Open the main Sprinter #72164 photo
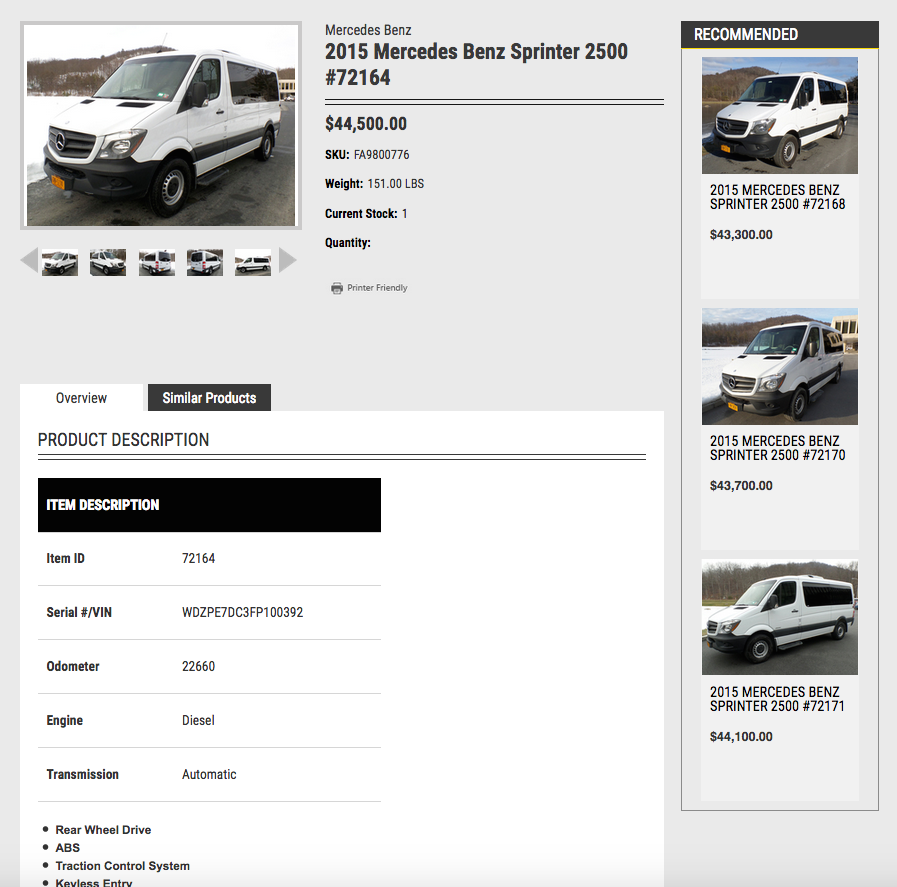The image size is (897, 887). pos(161,126)
